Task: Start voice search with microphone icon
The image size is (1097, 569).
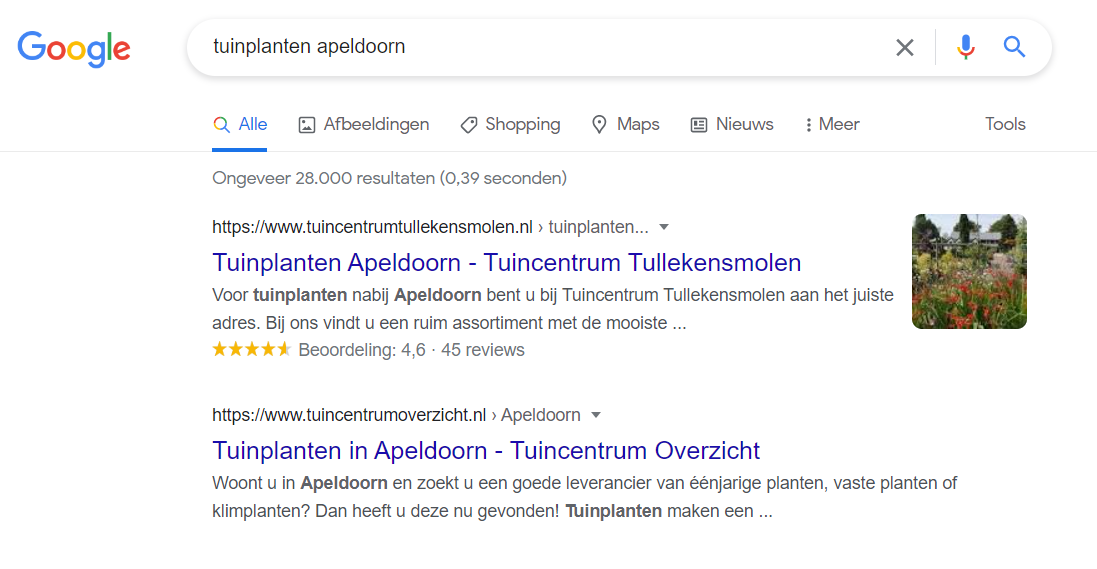Action: coord(965,47)
